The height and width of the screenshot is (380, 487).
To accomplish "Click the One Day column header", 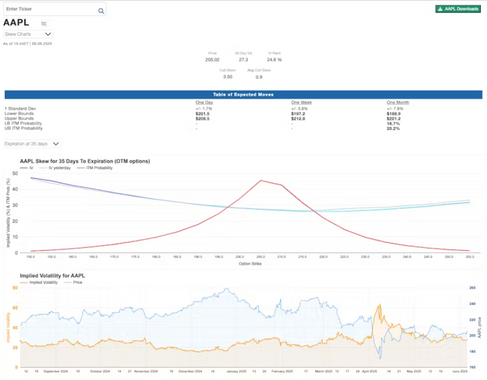I will (204, 102).
